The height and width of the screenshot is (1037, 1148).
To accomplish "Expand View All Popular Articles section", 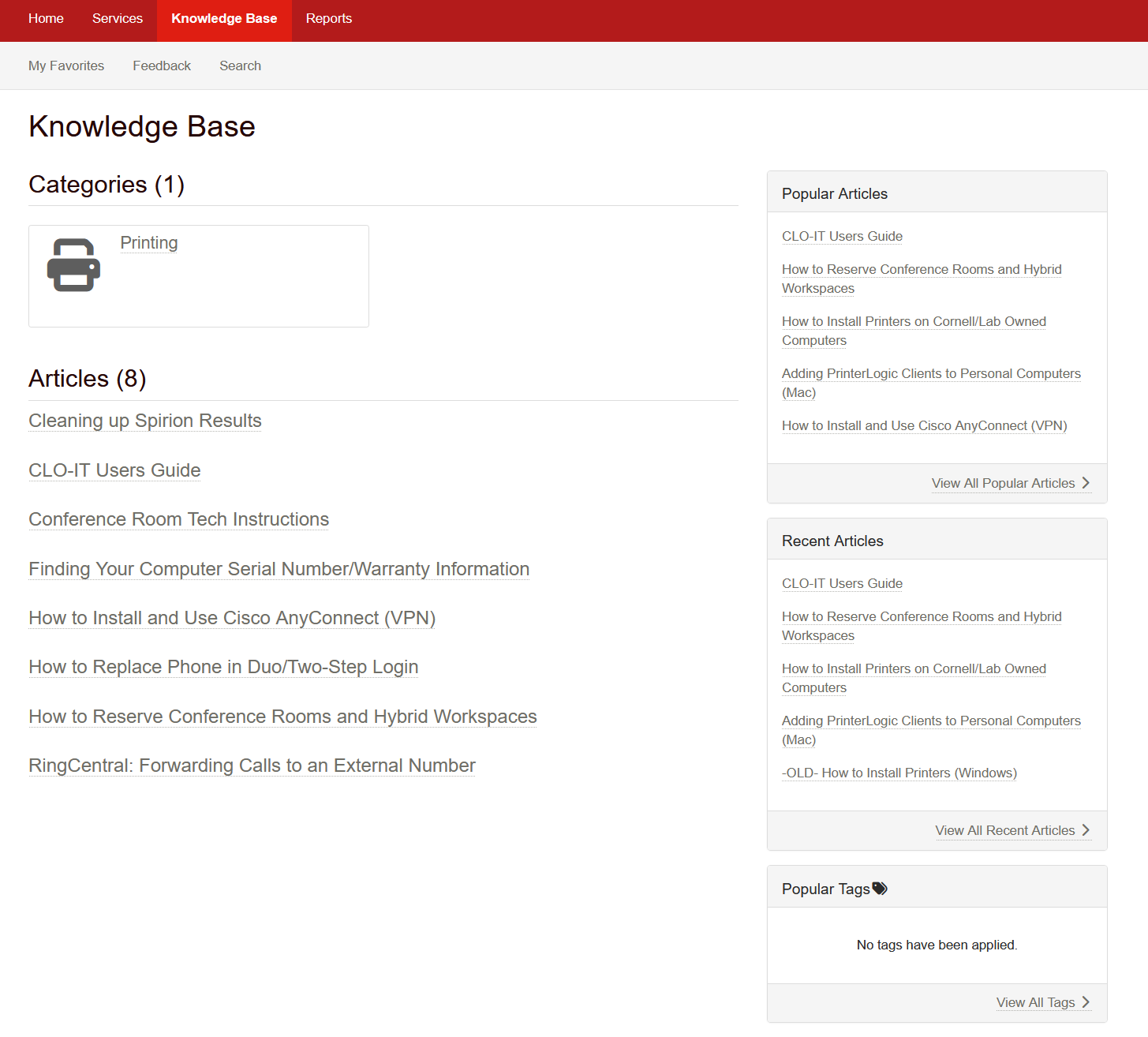I will (x=1003, y=482).
